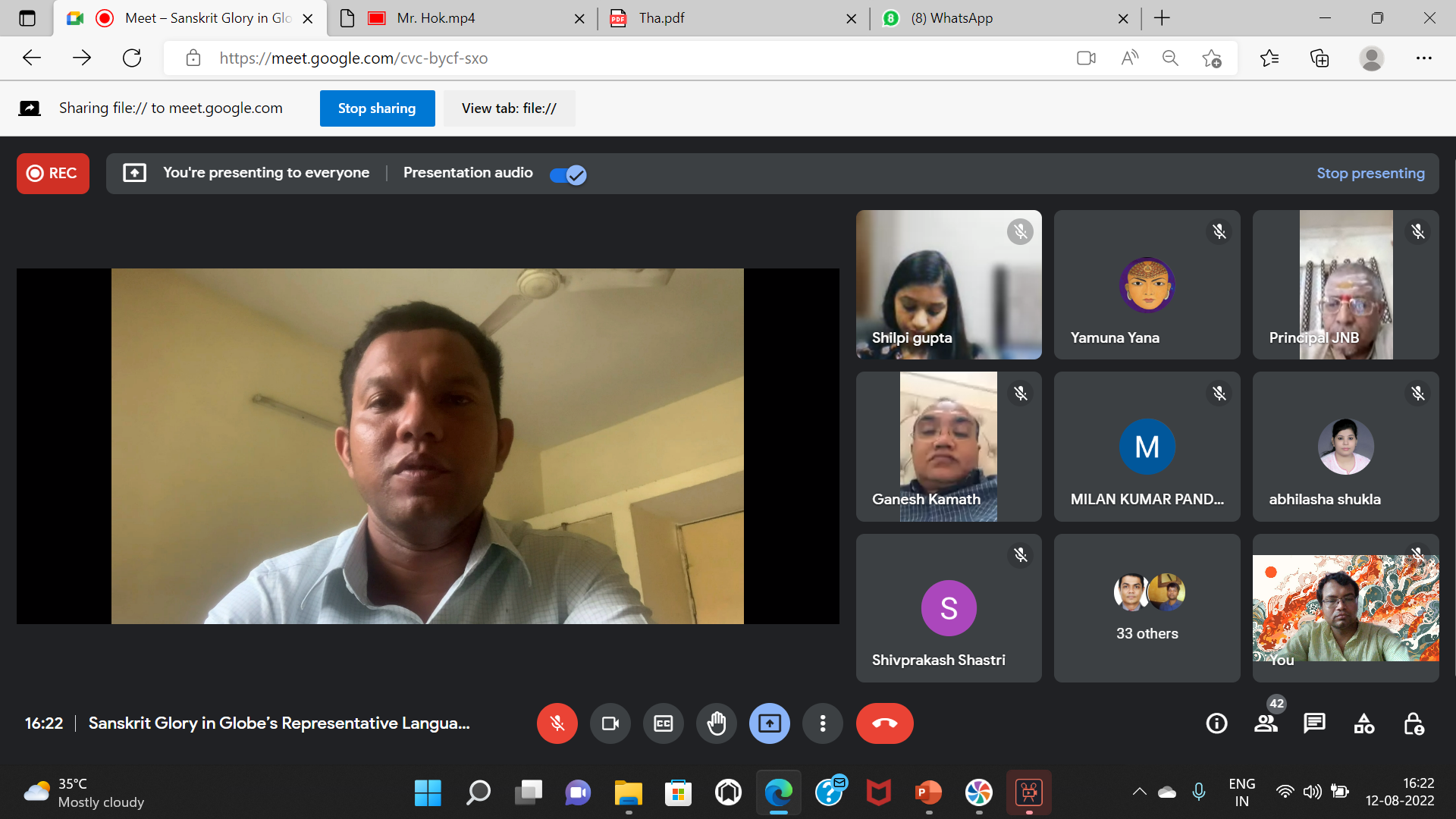The height and width of the screenshot is (819, 1456).
Task: Raise hand in the meeting
Action: pos(716,723)
